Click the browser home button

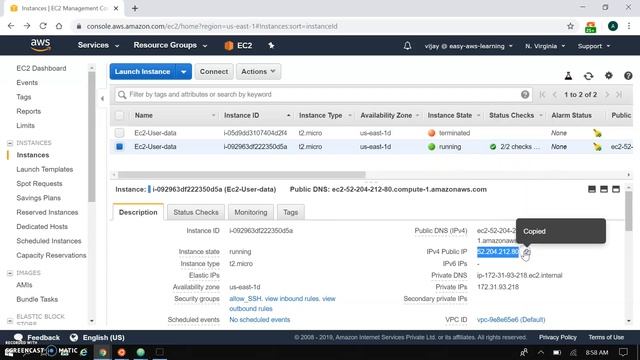pos(59,26)
